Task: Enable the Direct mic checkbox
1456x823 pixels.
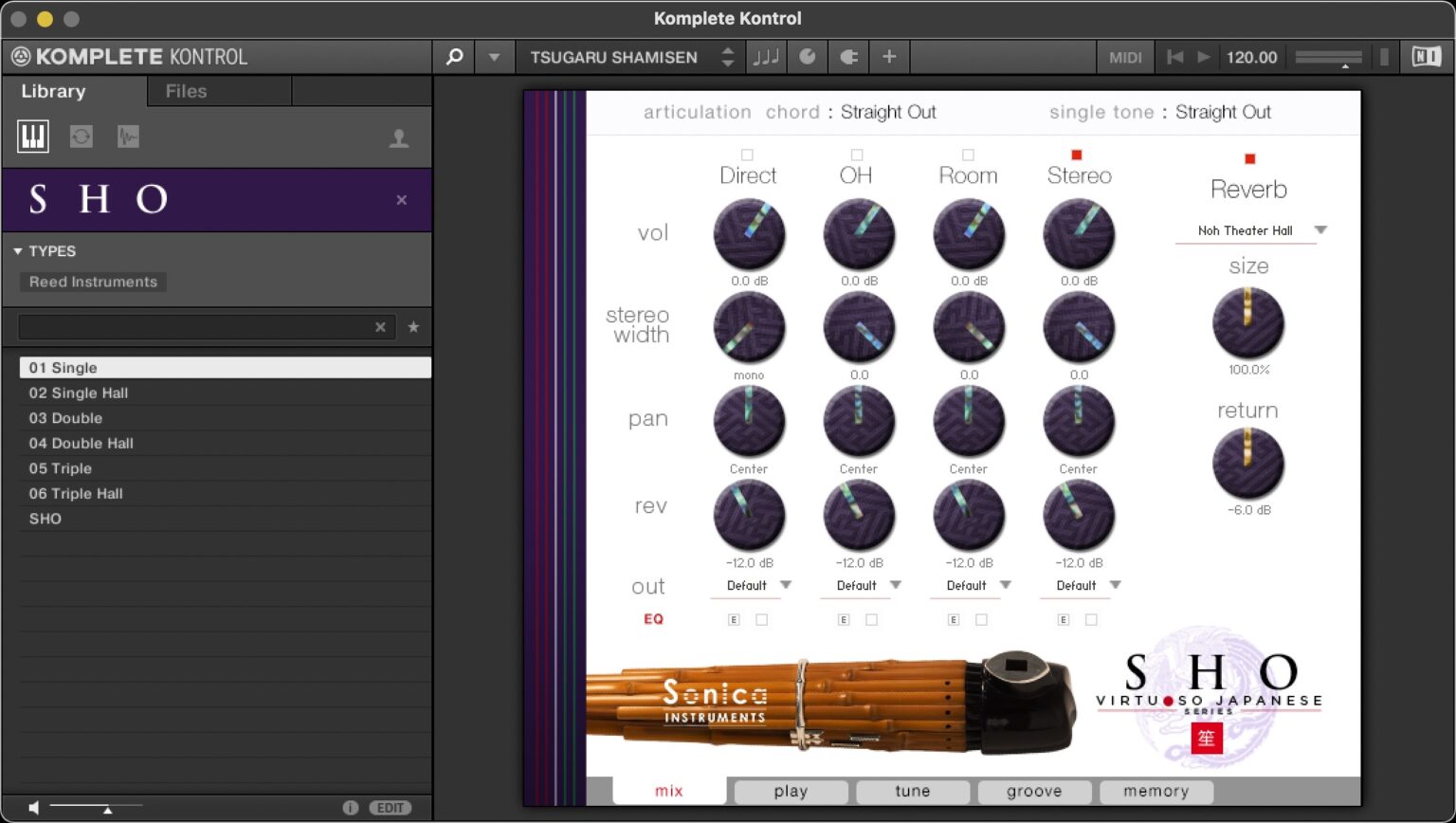Action: pos(747,155)
